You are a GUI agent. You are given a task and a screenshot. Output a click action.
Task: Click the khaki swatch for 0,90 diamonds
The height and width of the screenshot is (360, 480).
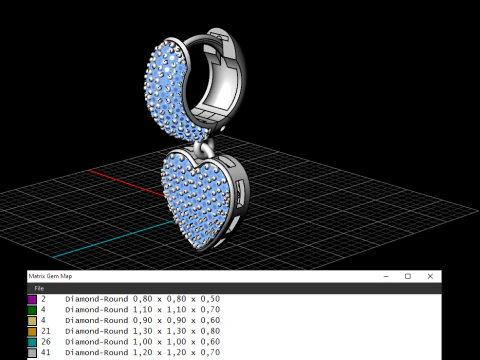click(32, 321)
